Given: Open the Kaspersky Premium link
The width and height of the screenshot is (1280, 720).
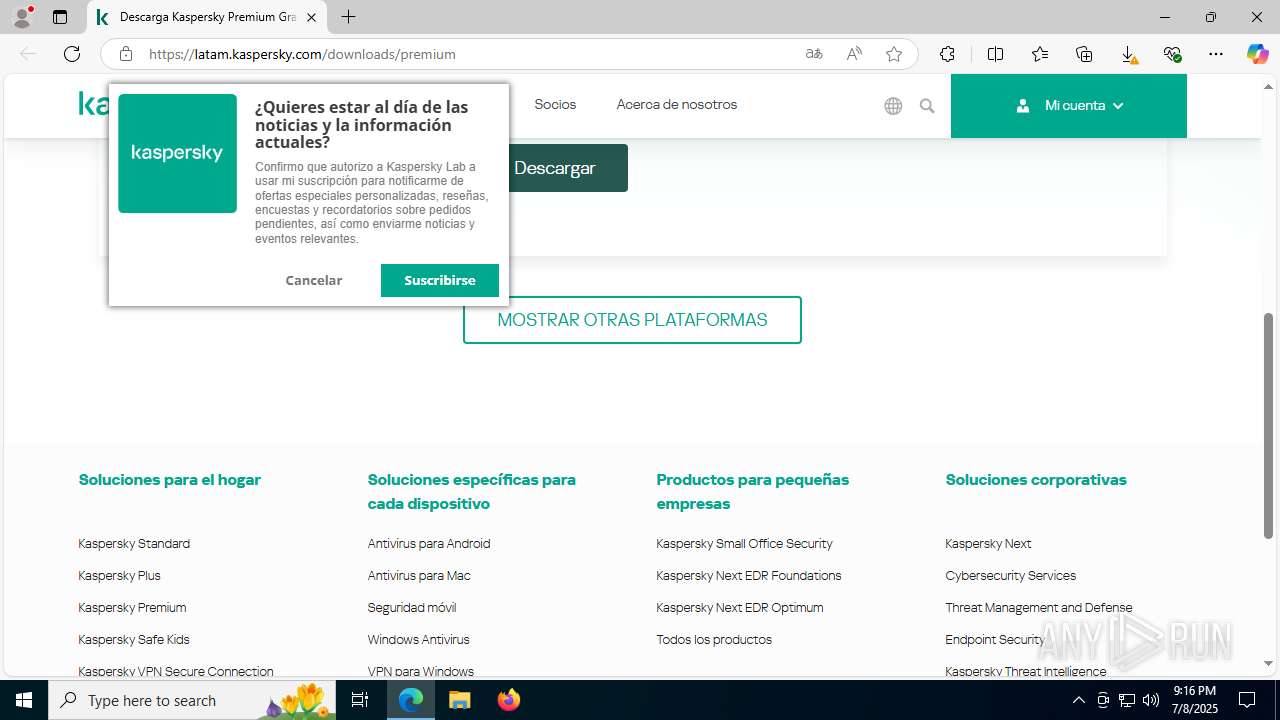Looking at the screenshot, I should point(132,608).
